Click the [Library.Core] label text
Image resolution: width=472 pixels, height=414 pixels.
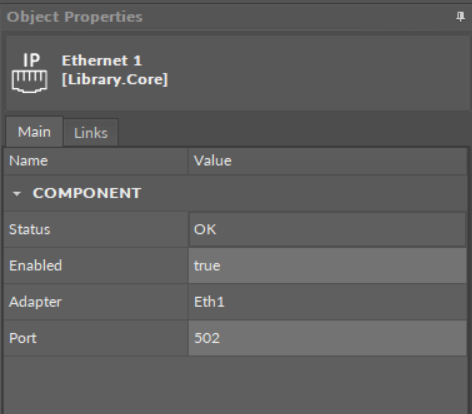point(115,80)
